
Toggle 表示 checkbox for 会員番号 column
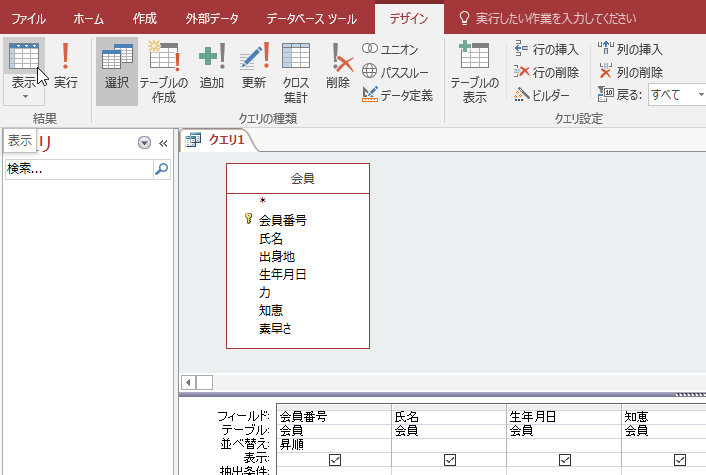pos(335,460)
